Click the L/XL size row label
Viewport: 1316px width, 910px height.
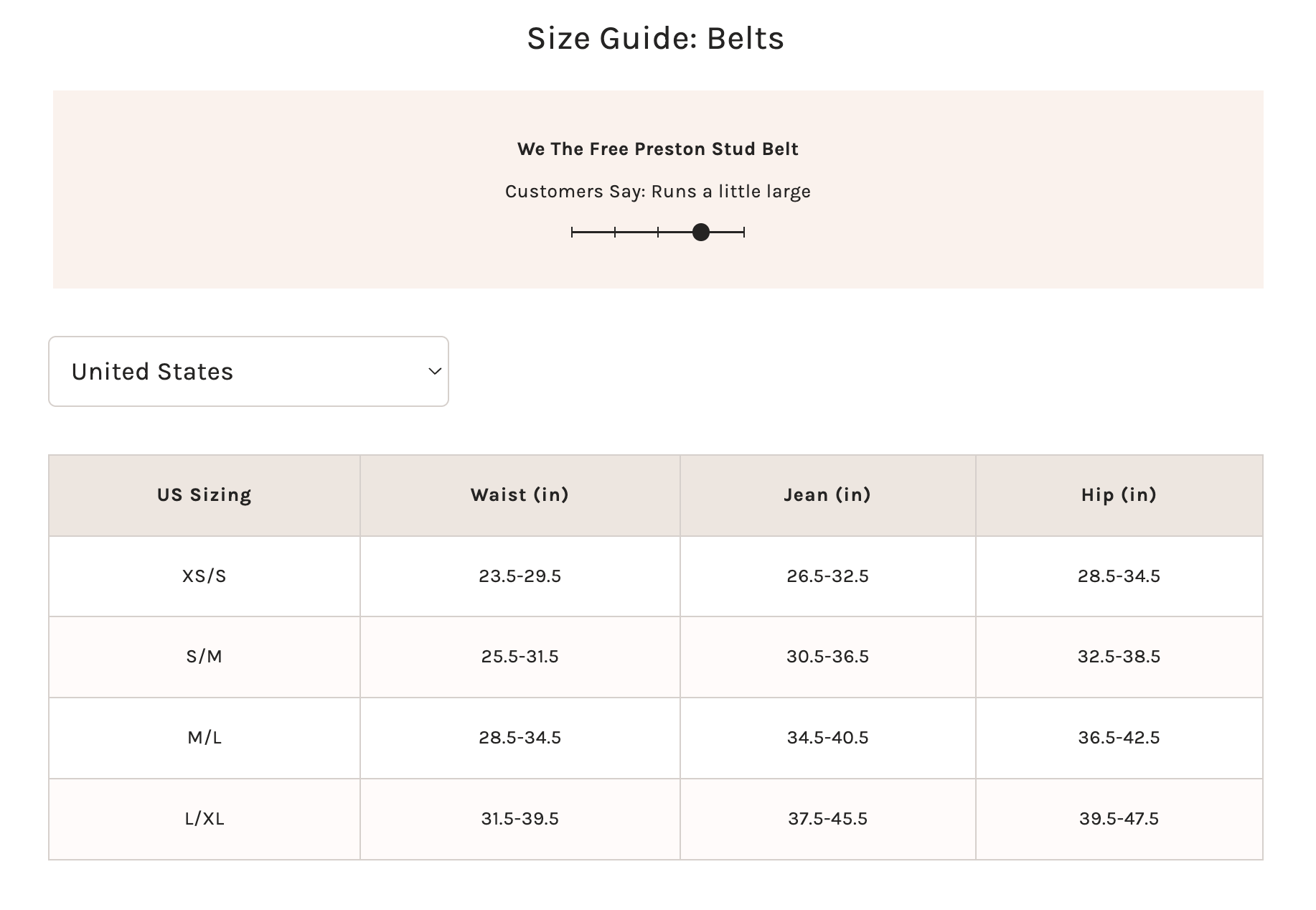[205, 819]
